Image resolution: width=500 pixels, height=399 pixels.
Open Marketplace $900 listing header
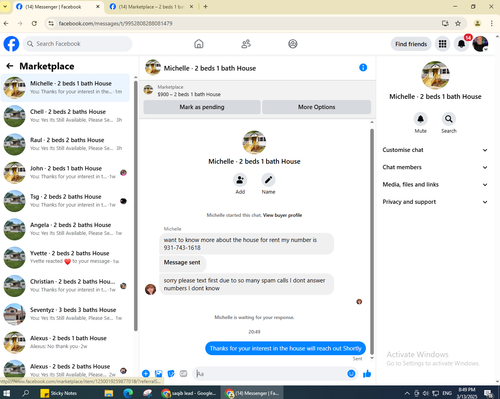(257, 91)
